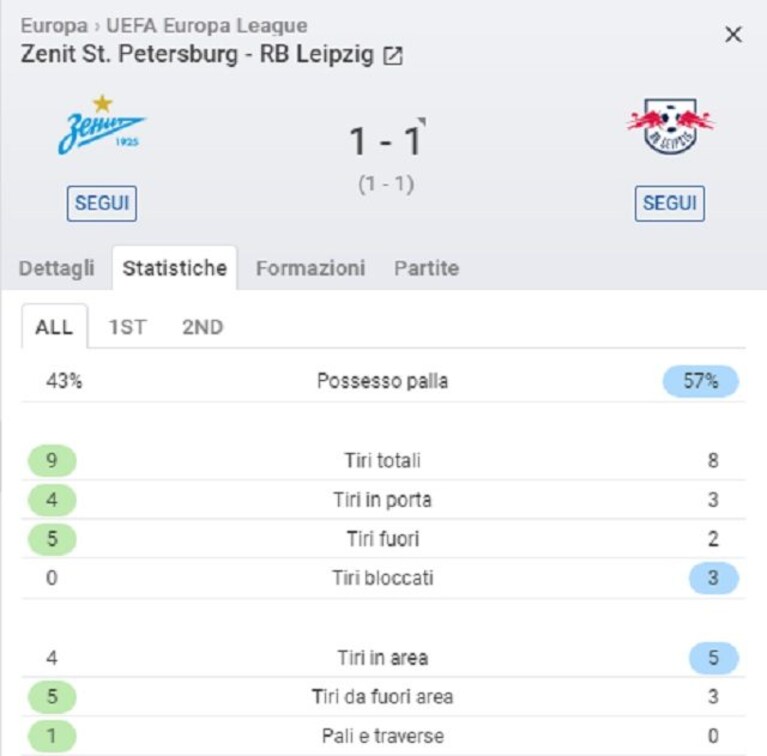Click the Pali e traverse statistic row
This screenshot has height=756, width=767.
pyautogui.click(x=383, y=735)
